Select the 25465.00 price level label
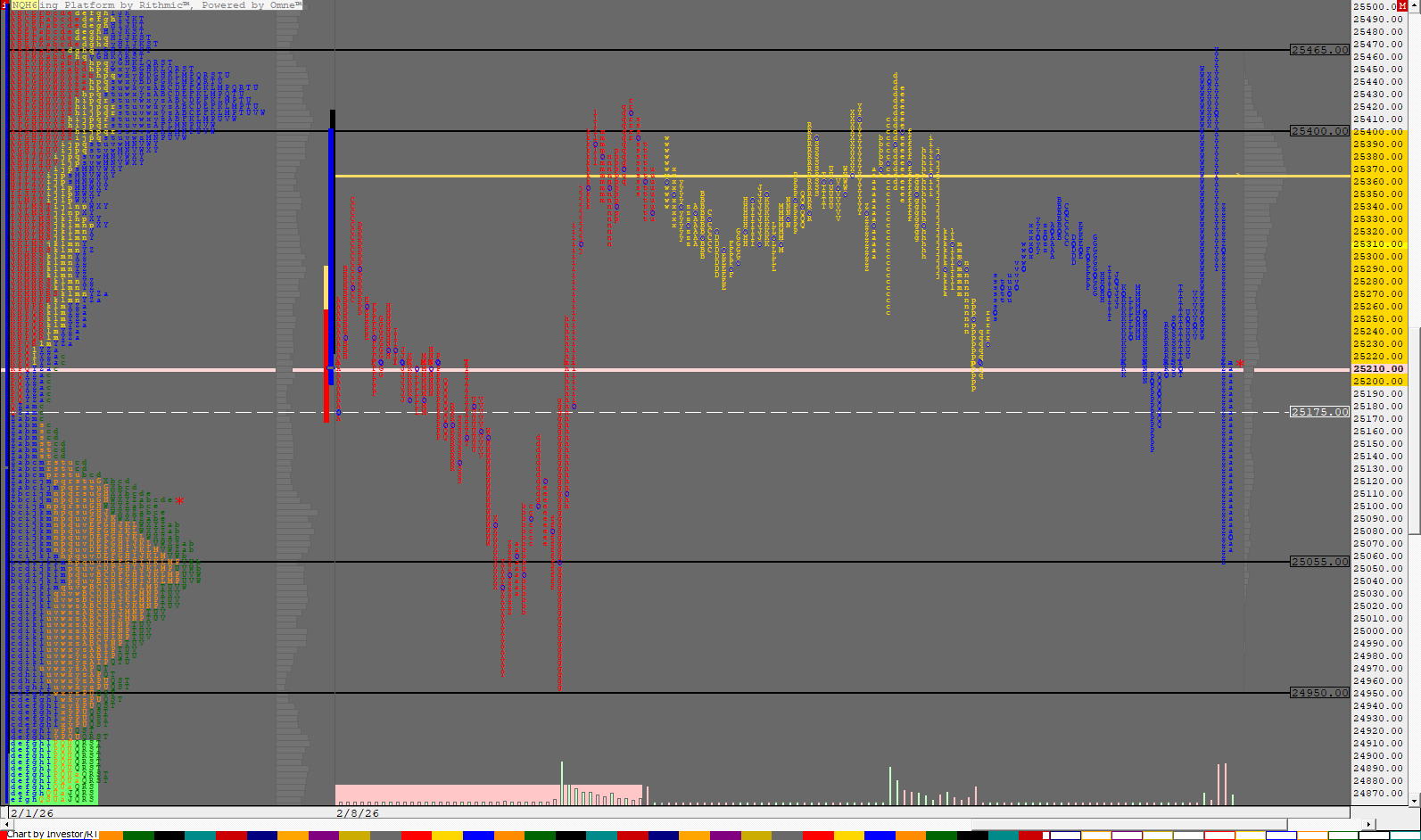The image size is (1421, 840). pyautogui.click(x=1319, y=50)
